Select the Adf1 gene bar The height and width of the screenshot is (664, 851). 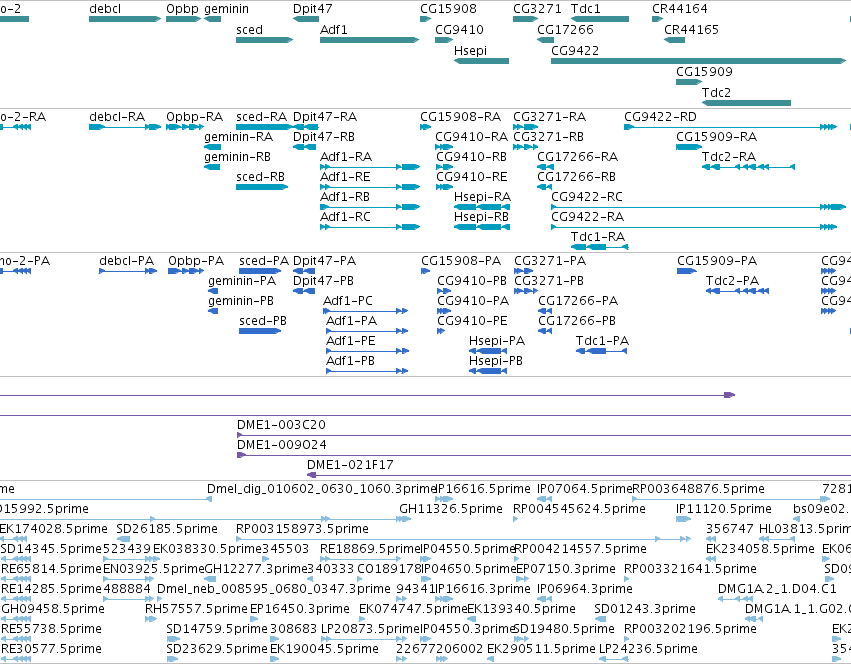pos(370,40)
